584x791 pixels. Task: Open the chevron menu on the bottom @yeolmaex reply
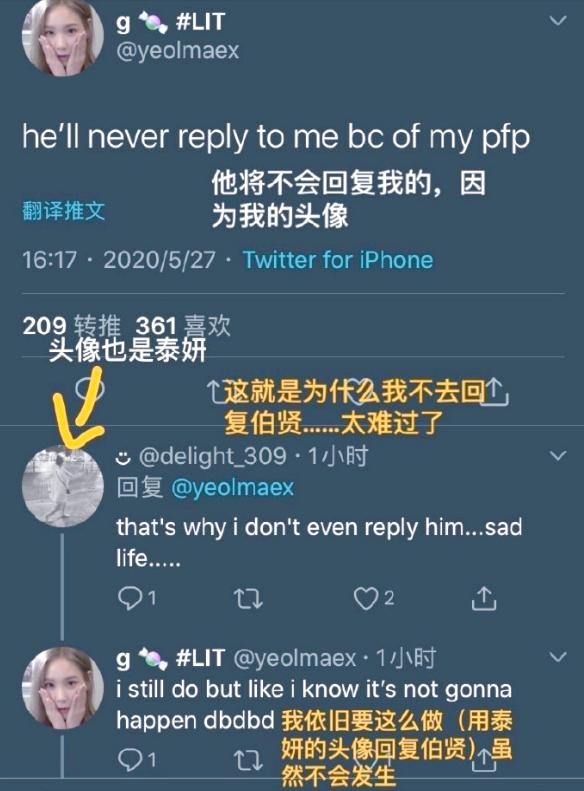coord(558,657)
